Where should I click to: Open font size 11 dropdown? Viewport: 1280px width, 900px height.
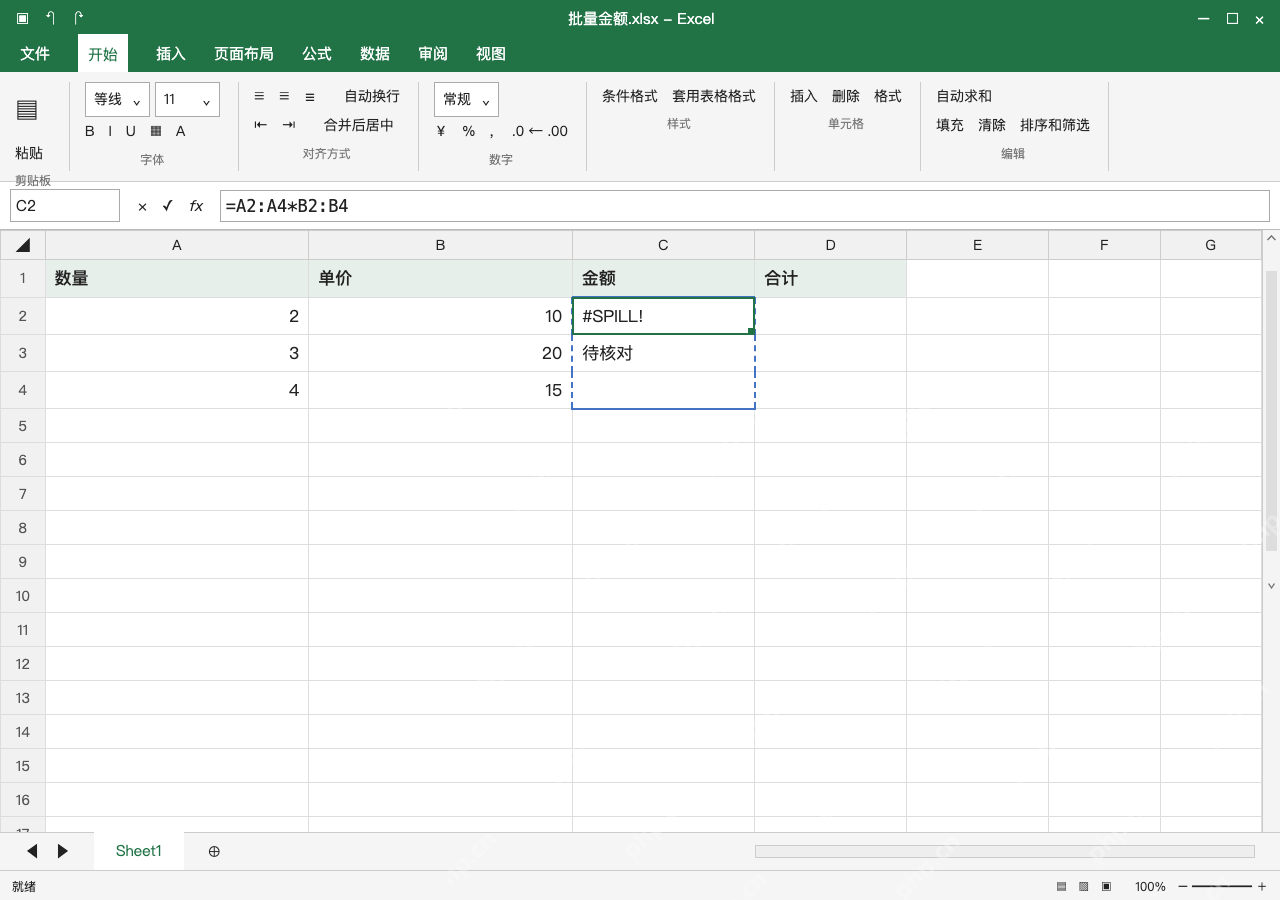(x=187, y=99)
